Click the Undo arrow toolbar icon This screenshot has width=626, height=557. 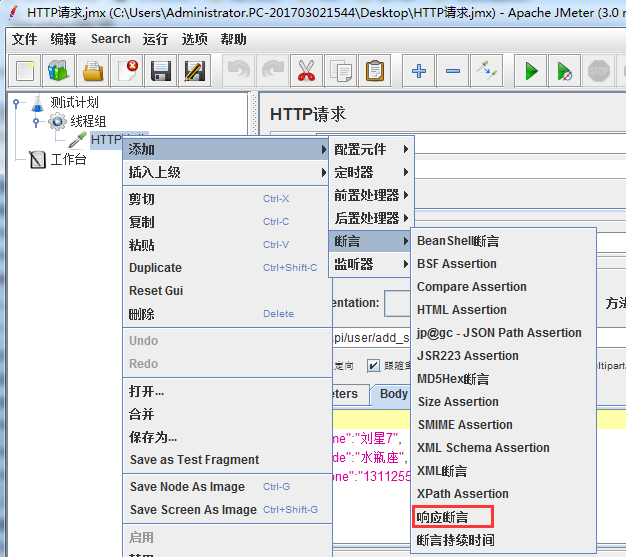(x=238, y=71)
